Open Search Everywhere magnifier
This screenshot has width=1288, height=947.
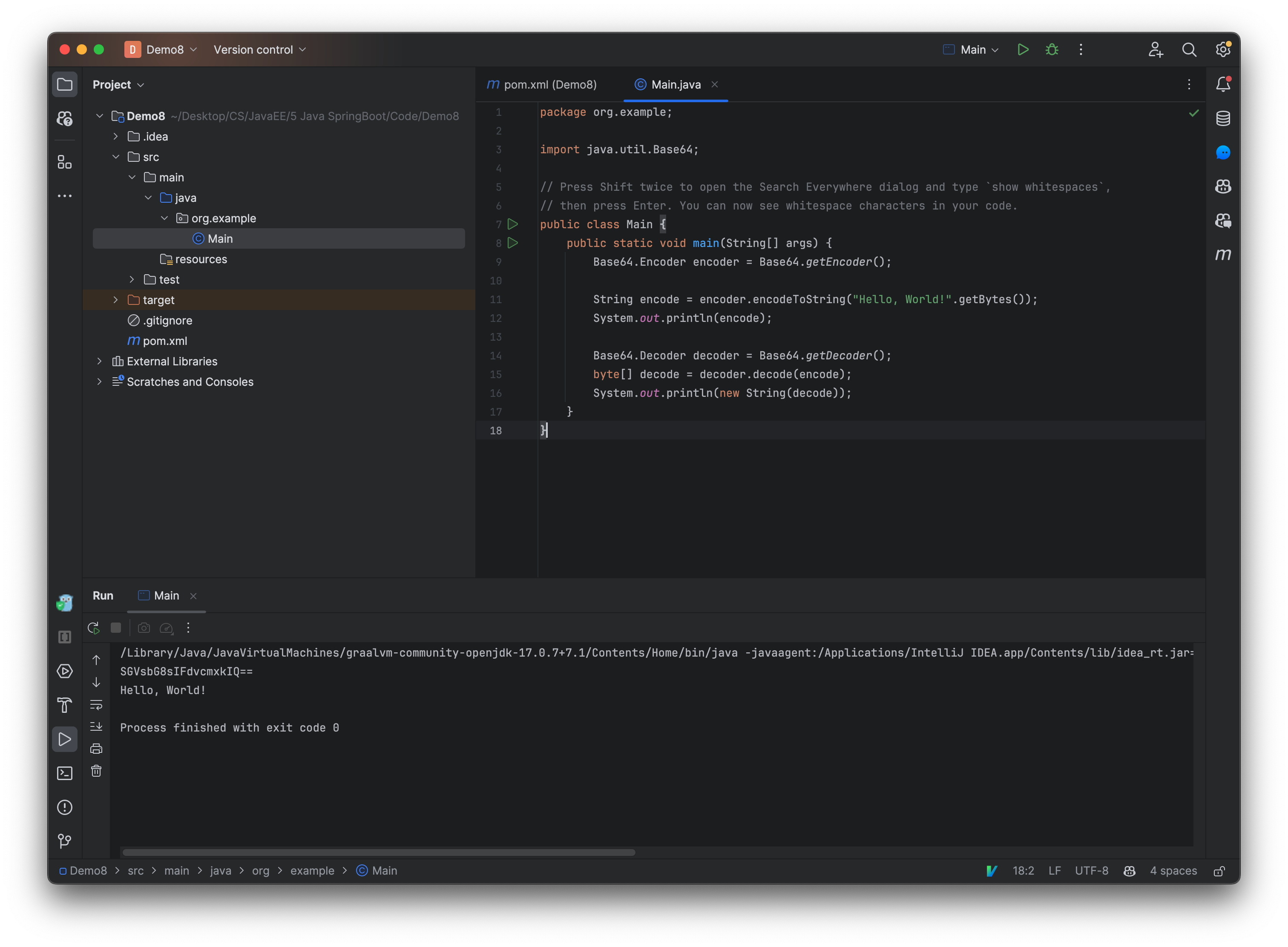coord(1189,49)
